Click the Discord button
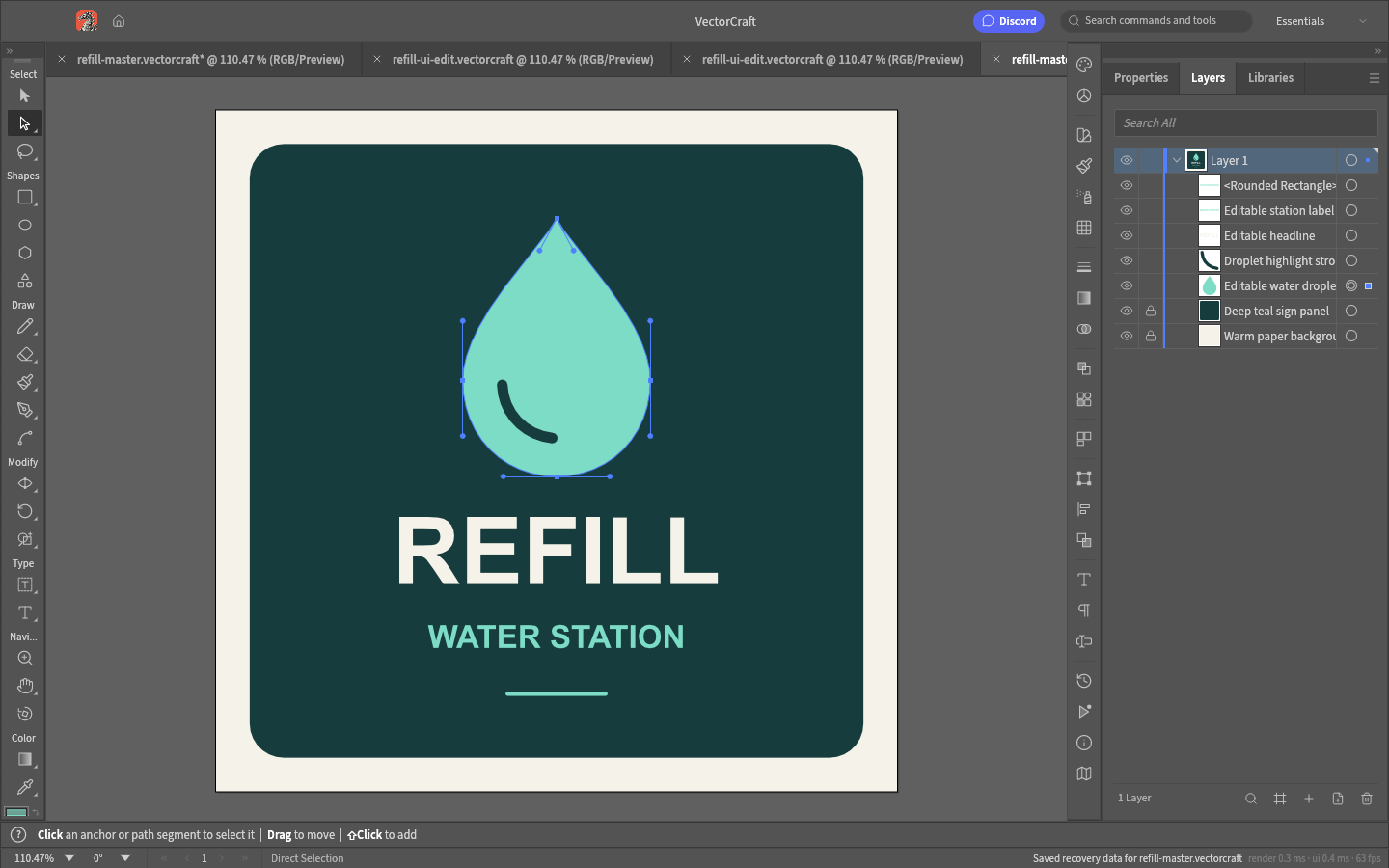Screen dimensions: 1389x868 click(1009, 21)
